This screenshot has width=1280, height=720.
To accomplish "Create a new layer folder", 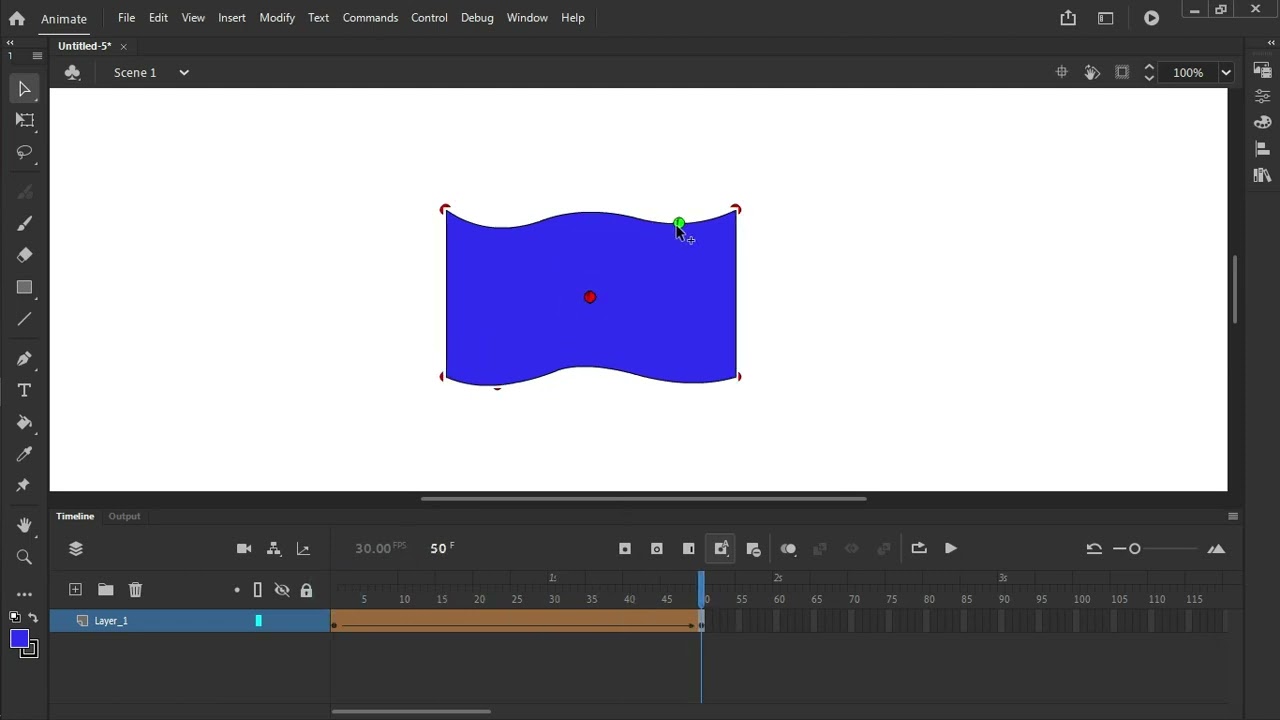I will pyautogui.click(x=105, y=590).
